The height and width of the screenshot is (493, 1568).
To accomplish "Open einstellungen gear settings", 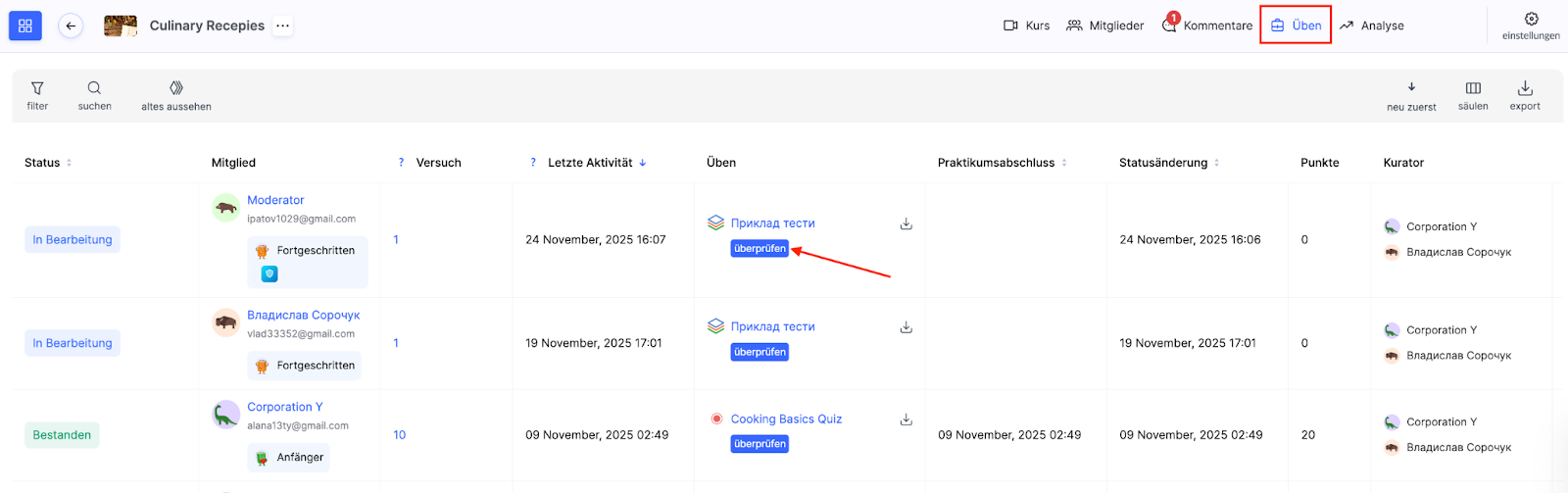I will (x=1531, y=20).
